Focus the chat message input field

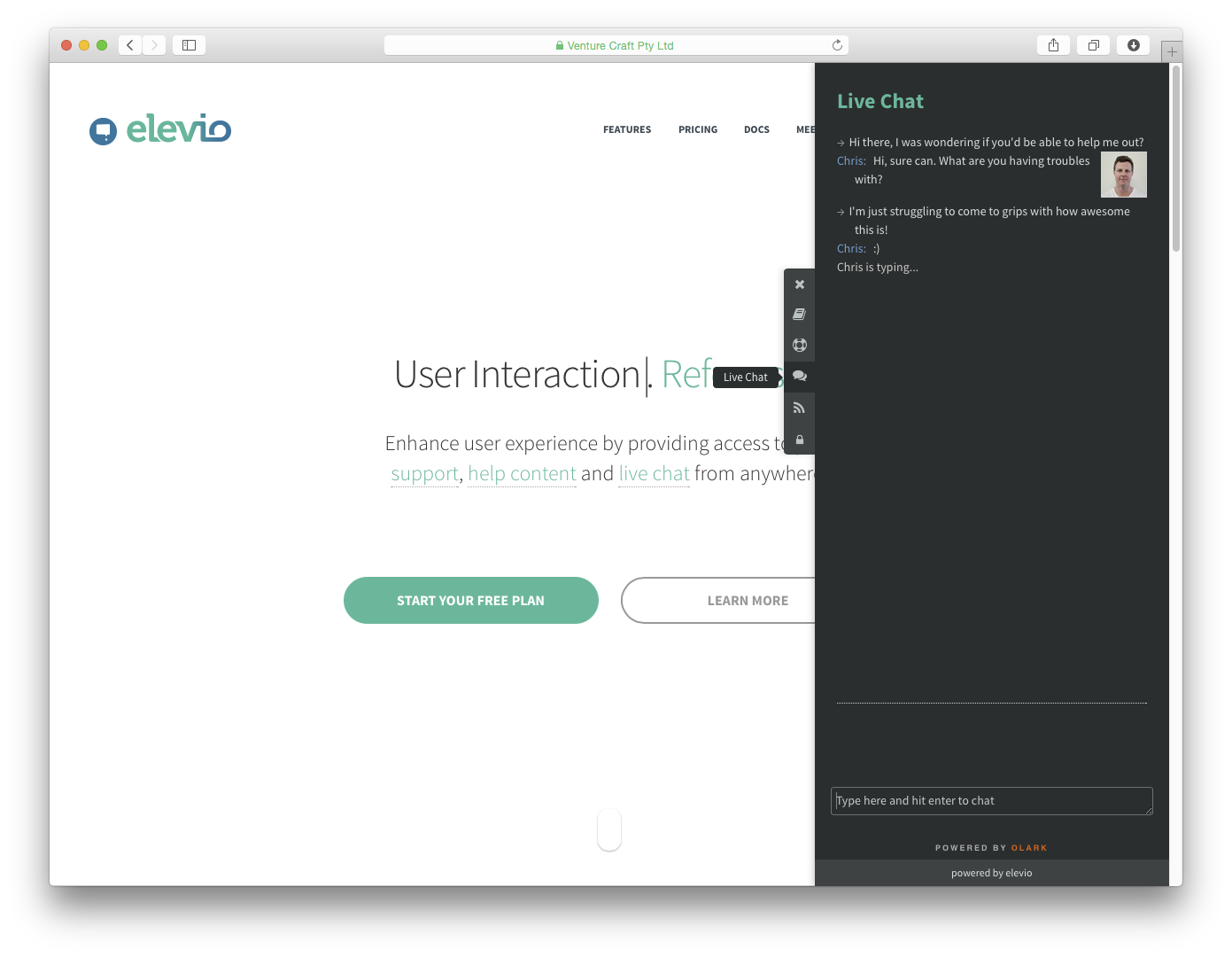click(991, 801)
